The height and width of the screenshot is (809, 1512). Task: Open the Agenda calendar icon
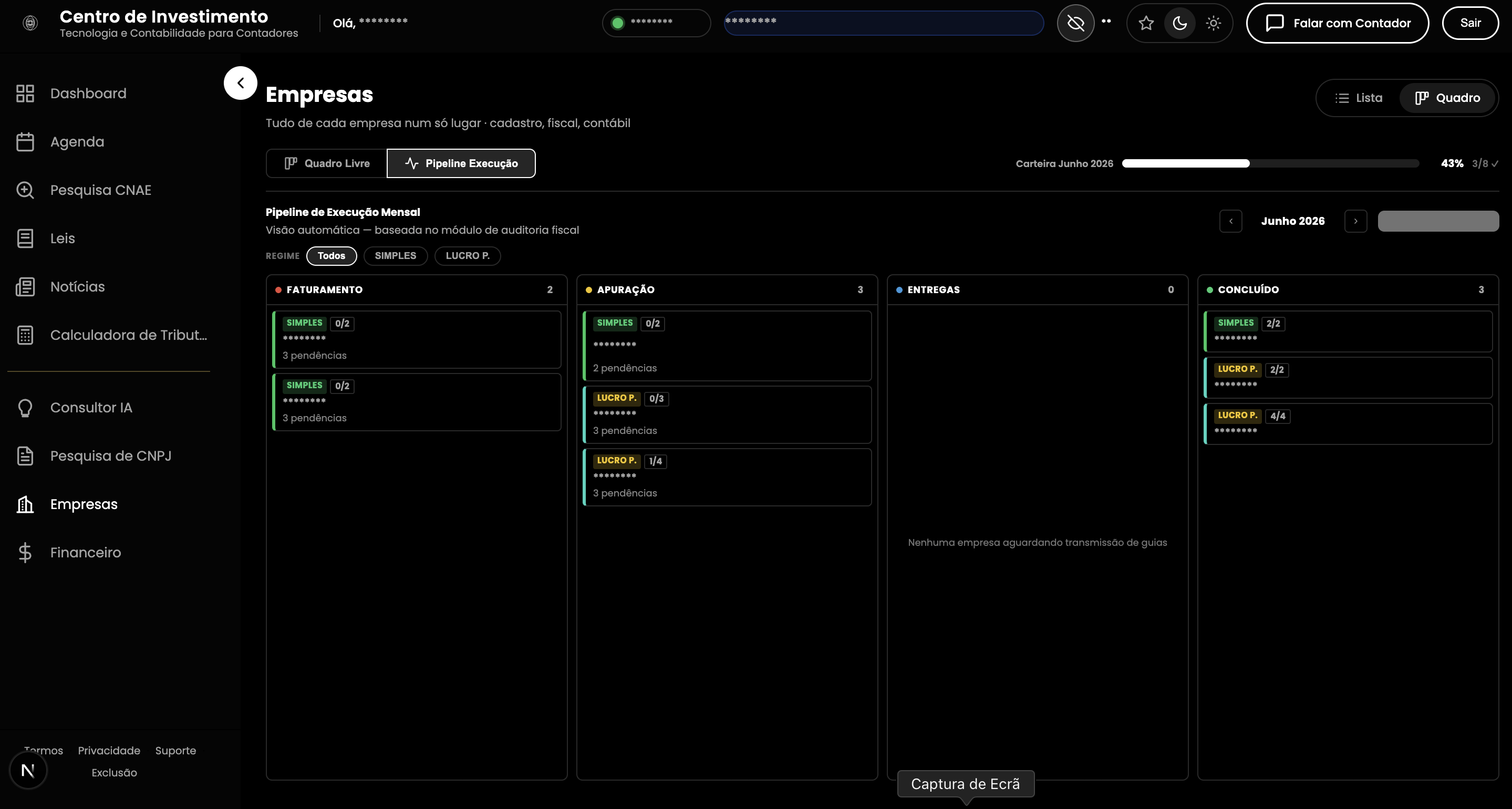point(25,141)
